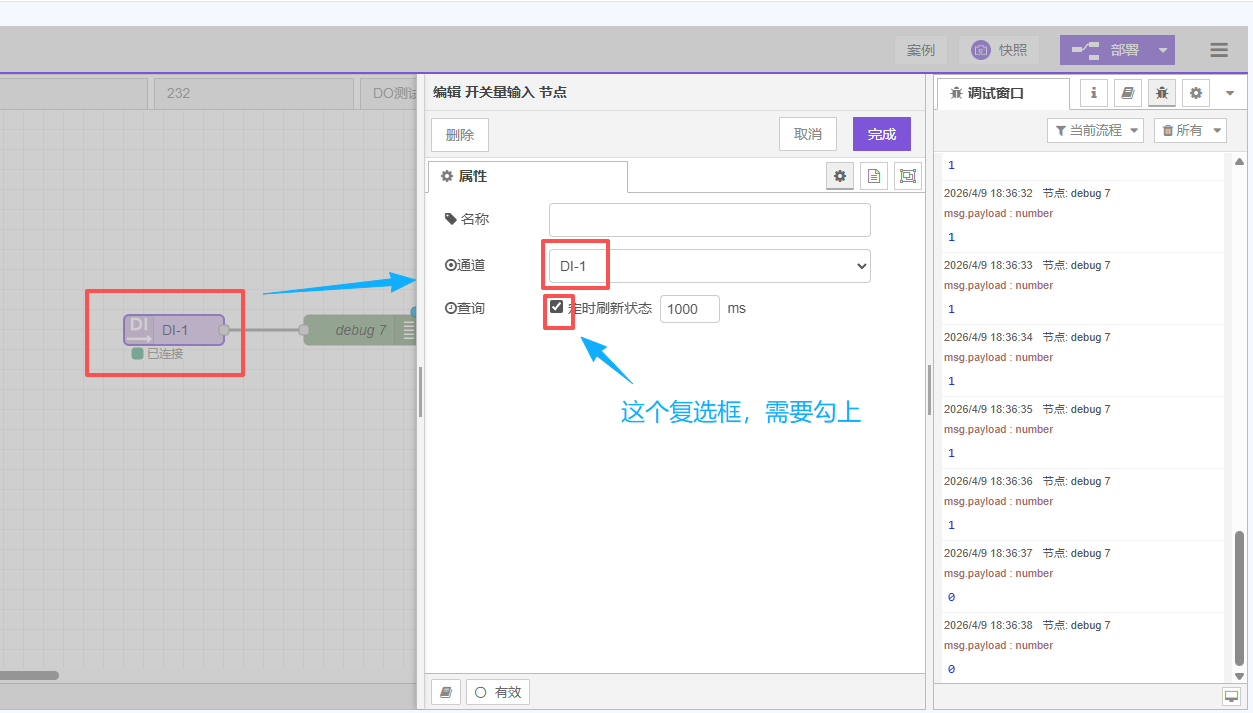The height and width of the screenshot is (713, 1253).
Task: Open the 当前流程 filter dropdown
Action: [1094, 130]
